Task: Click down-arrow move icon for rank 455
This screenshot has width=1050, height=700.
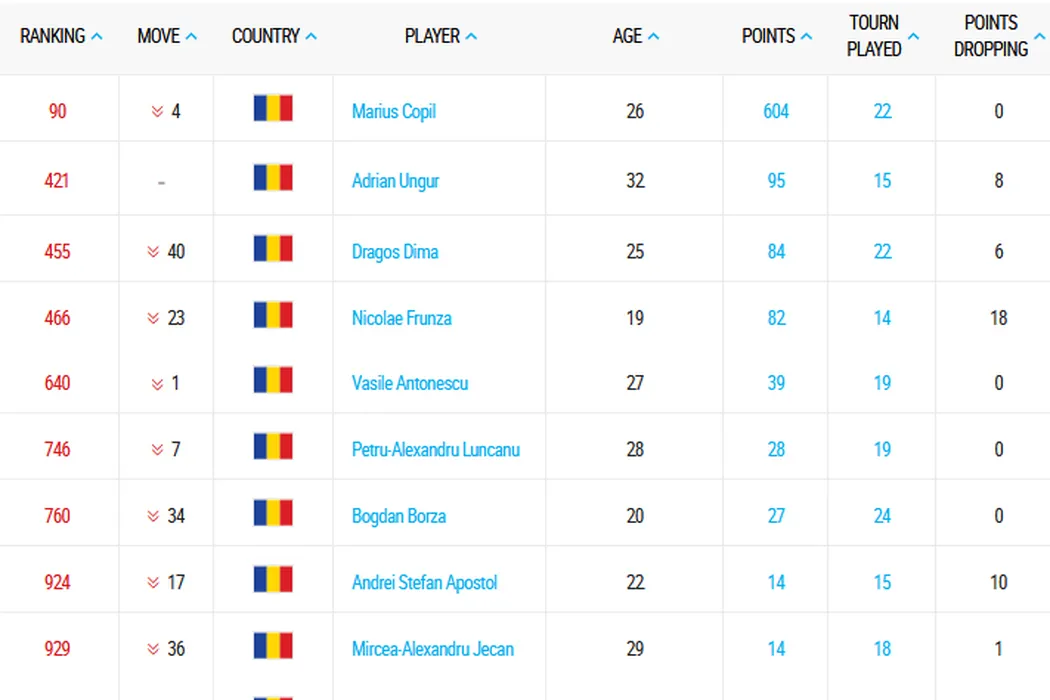Action: [x=155, y=252]
